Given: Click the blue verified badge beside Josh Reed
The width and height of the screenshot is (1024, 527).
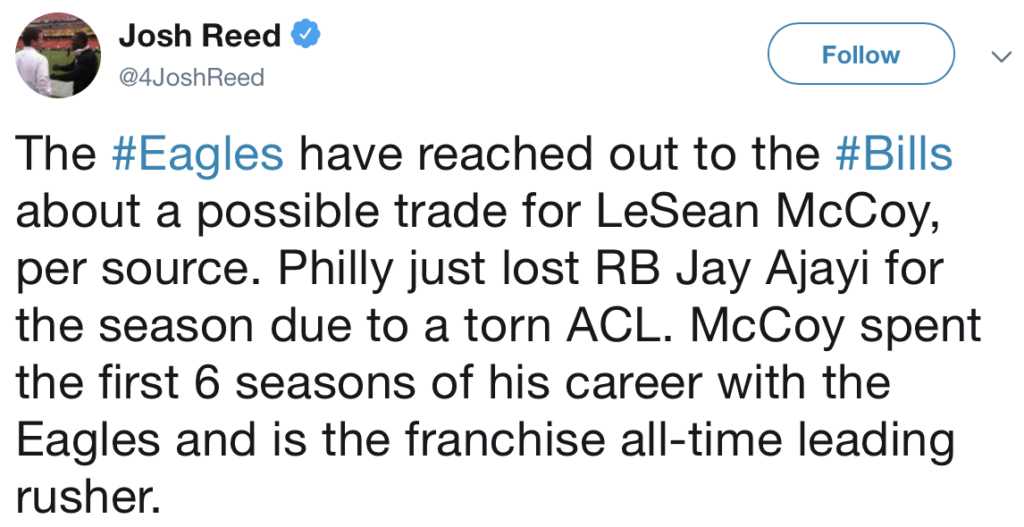Looking at the screenshot, I should click(x=305, y=37).
